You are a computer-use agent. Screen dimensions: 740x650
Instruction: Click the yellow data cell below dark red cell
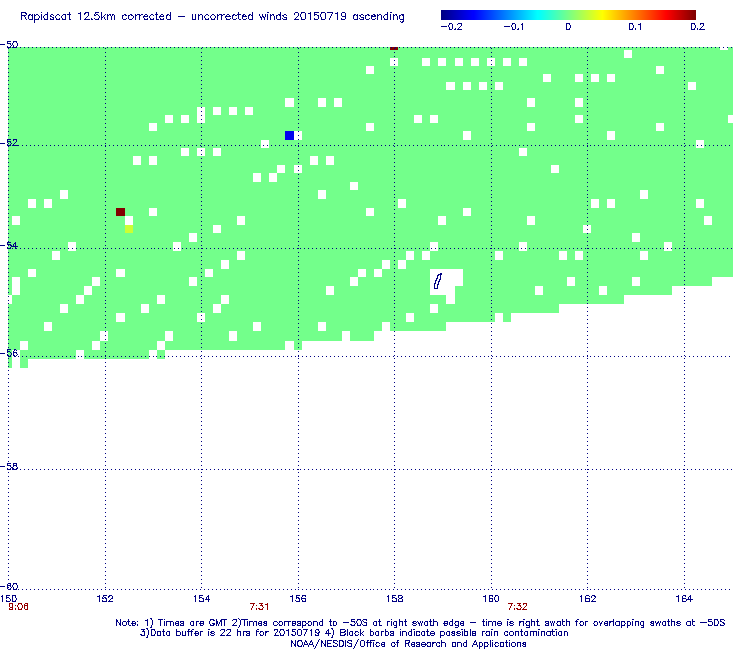tap(129, 229)
